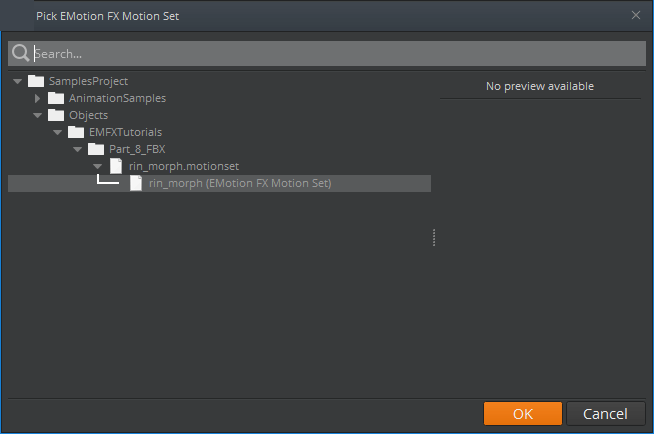Viewport: 654px width, 434px height.
Task: Collapse the Part_8_FBX folder arrow
Action: [78, 149]
